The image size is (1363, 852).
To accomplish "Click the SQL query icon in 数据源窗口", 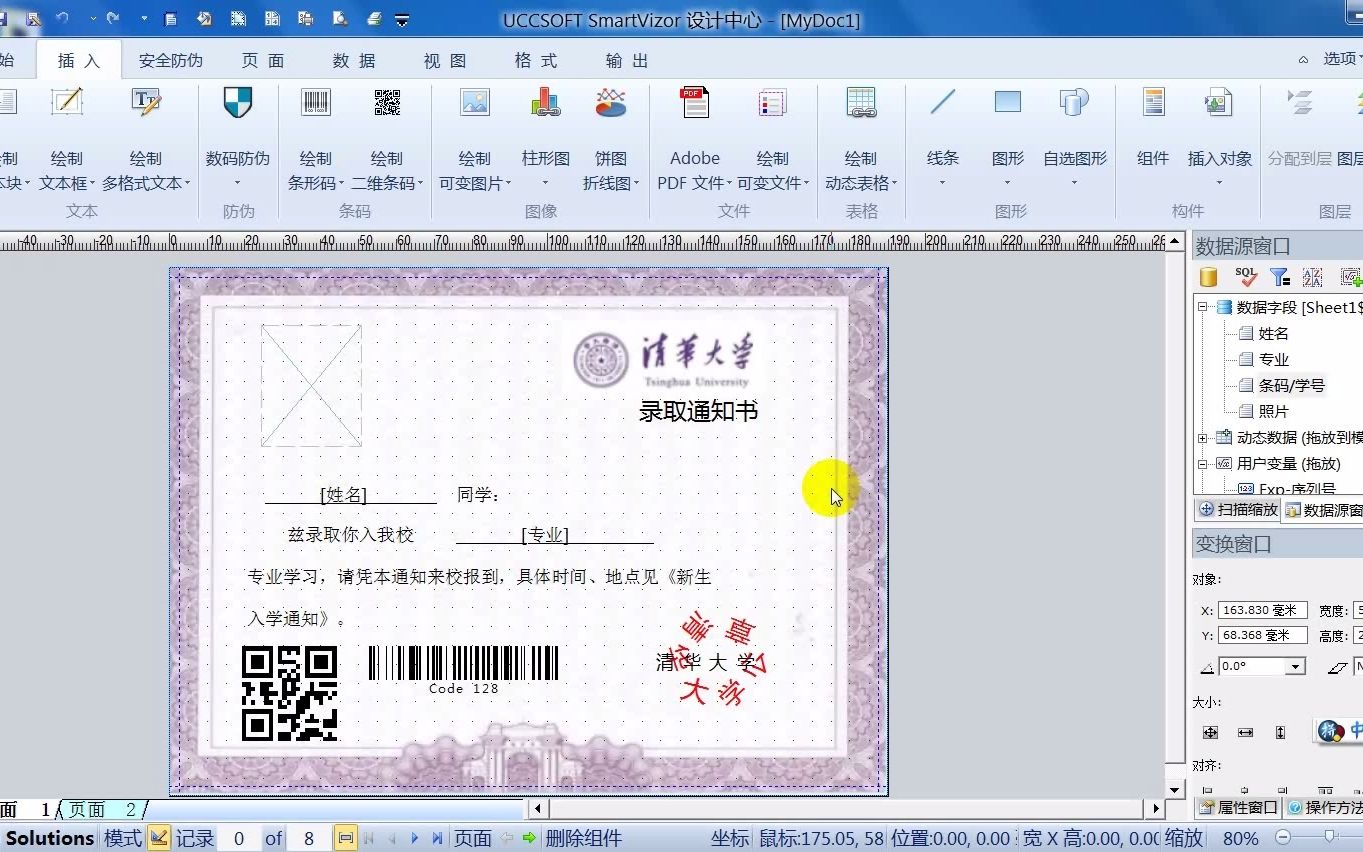I will [x=1245, y=277].
